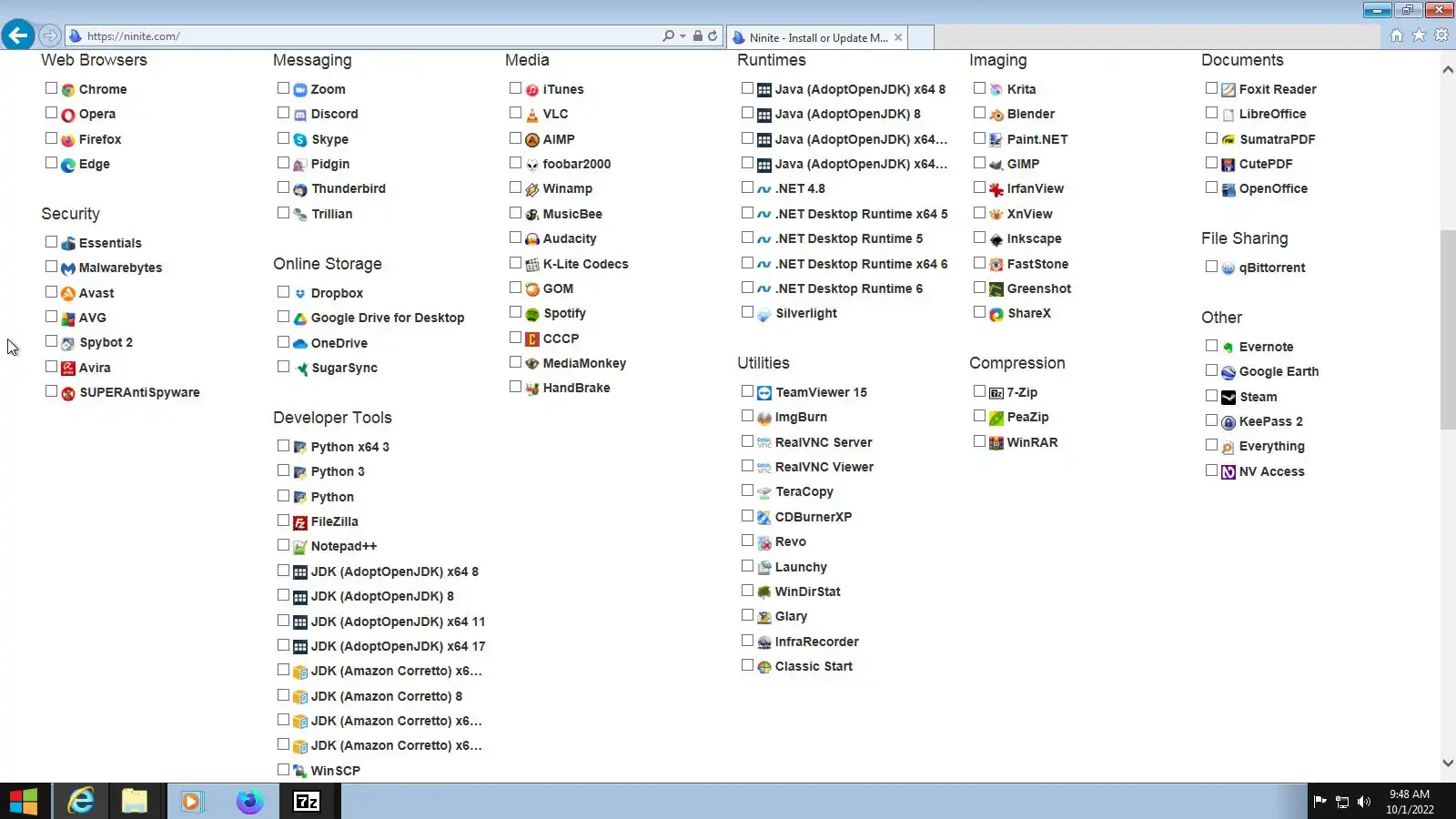Go to browser home page icon
This screenshot has width=1456, height=819.
[1397, 35]
